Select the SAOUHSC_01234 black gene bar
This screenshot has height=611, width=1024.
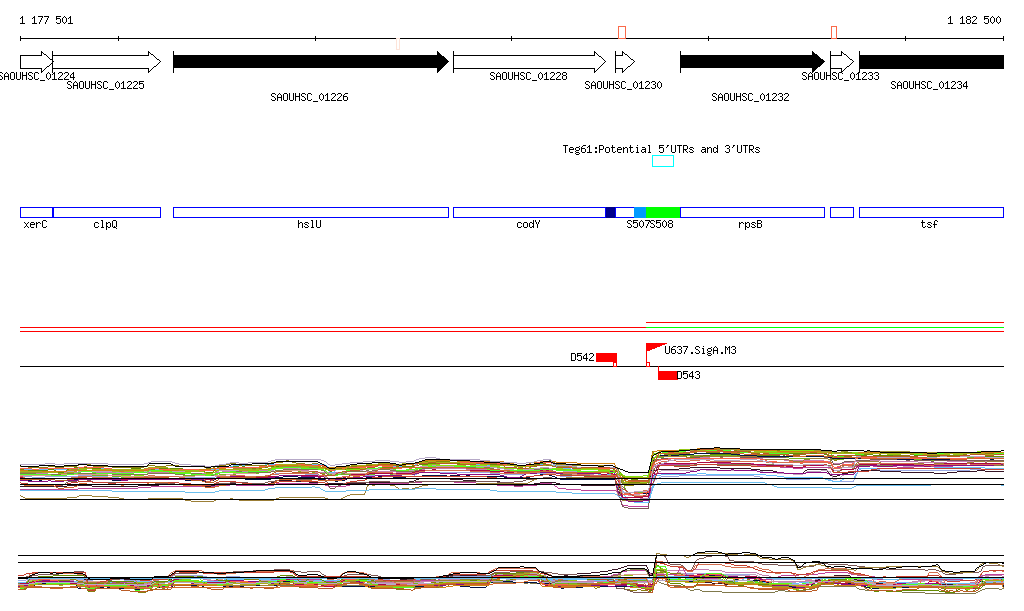point(930,62)
